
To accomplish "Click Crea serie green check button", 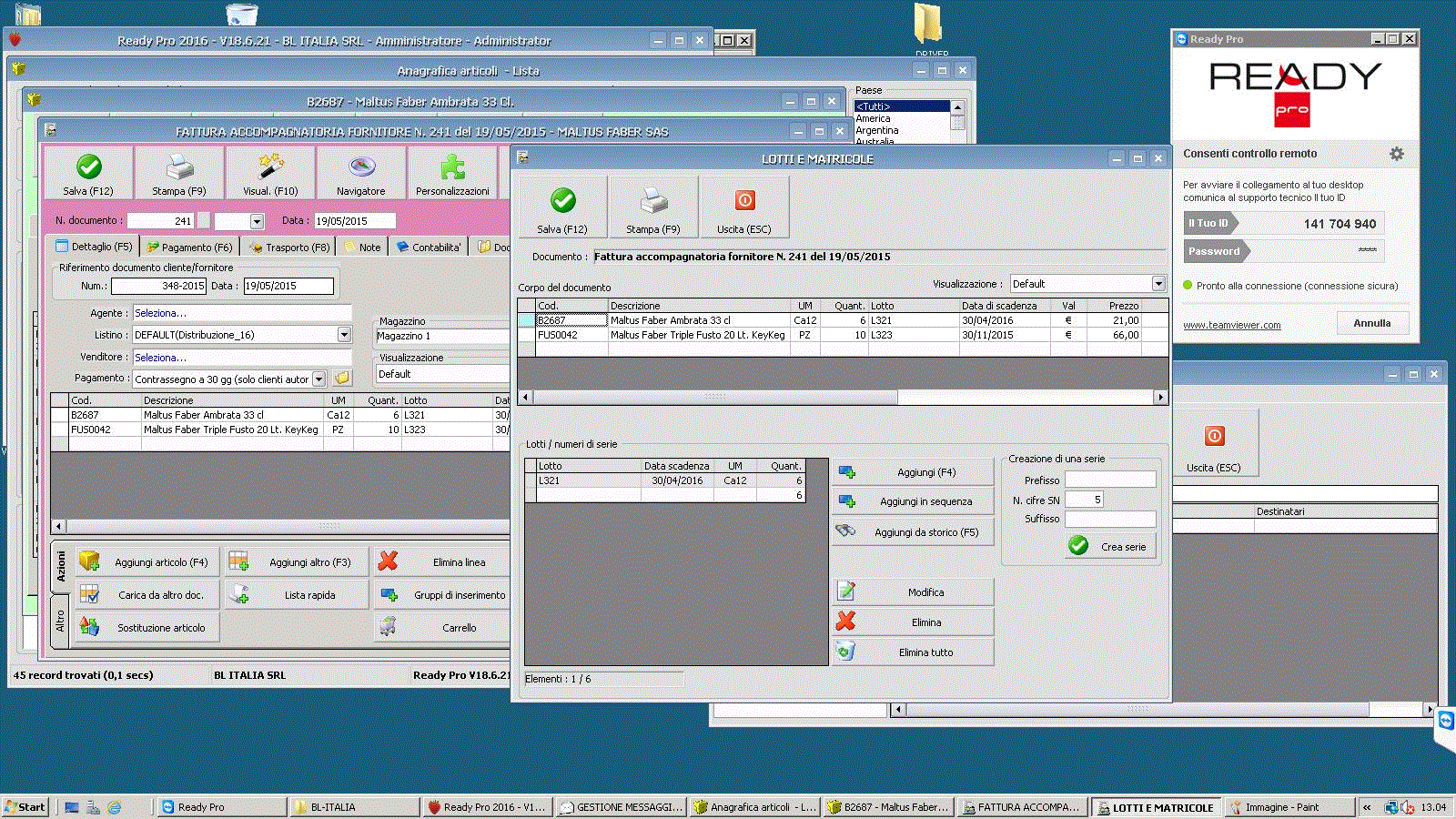I will (x=1110, y=546).
